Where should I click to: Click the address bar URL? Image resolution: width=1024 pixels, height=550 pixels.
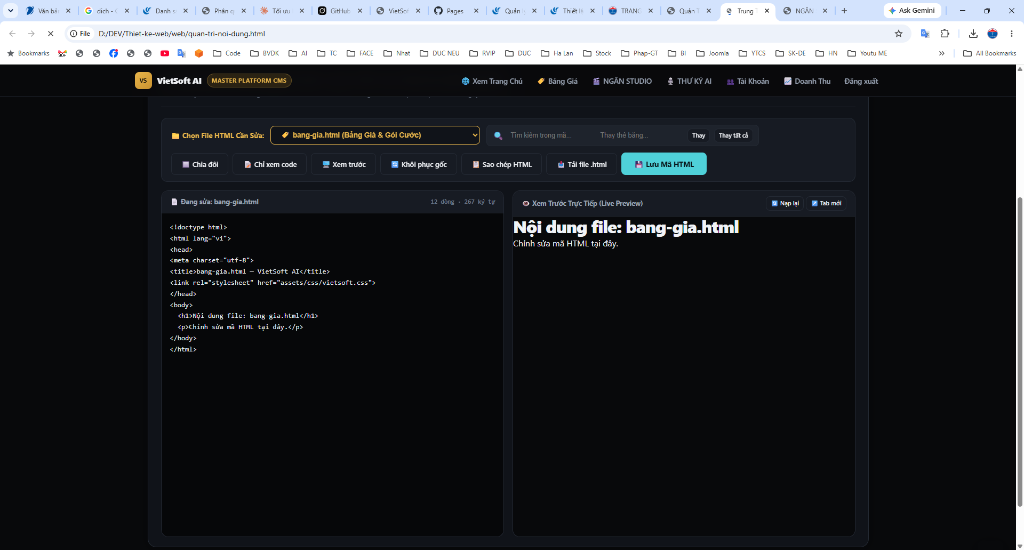pos(182,33)
